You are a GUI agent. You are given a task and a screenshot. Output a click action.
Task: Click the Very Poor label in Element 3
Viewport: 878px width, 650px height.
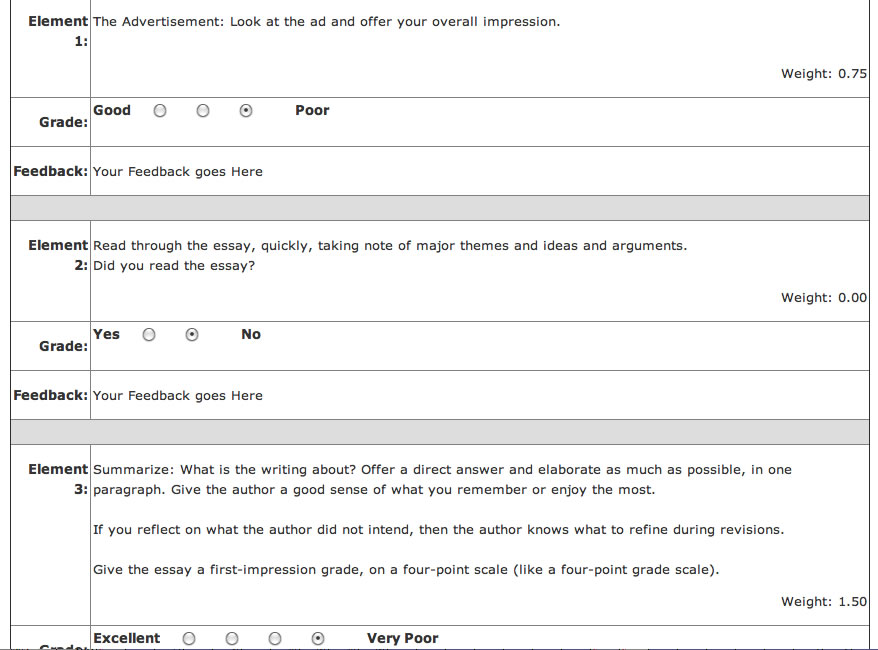tap(406, 637)
